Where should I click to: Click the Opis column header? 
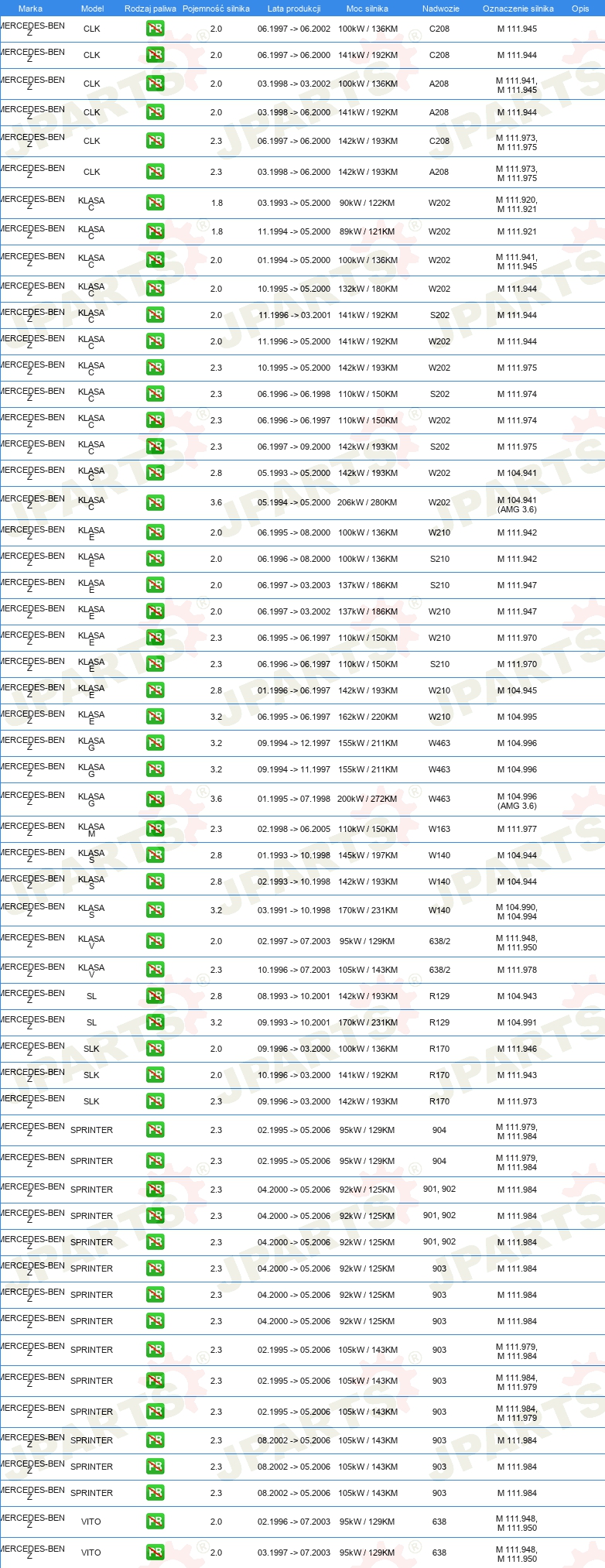click(x=580, y=9)
